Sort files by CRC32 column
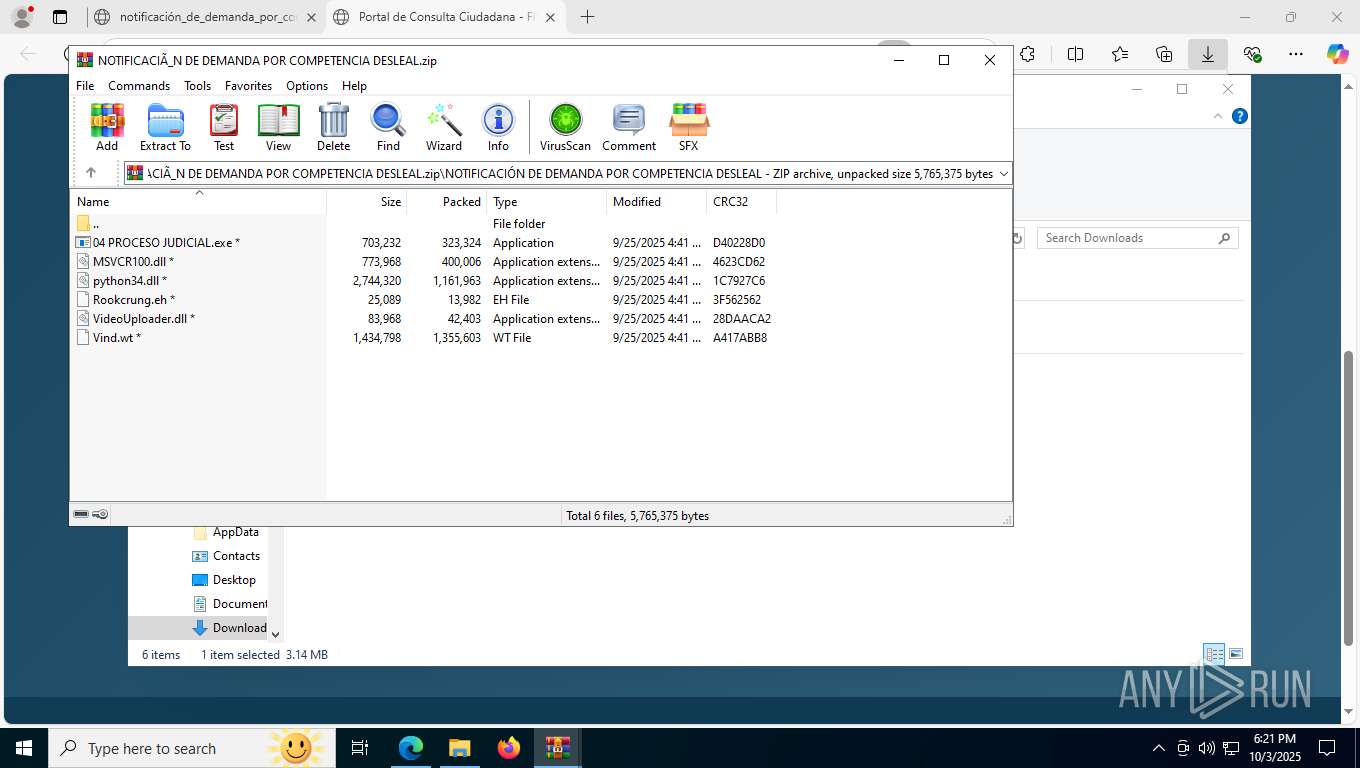 (742, 202)
